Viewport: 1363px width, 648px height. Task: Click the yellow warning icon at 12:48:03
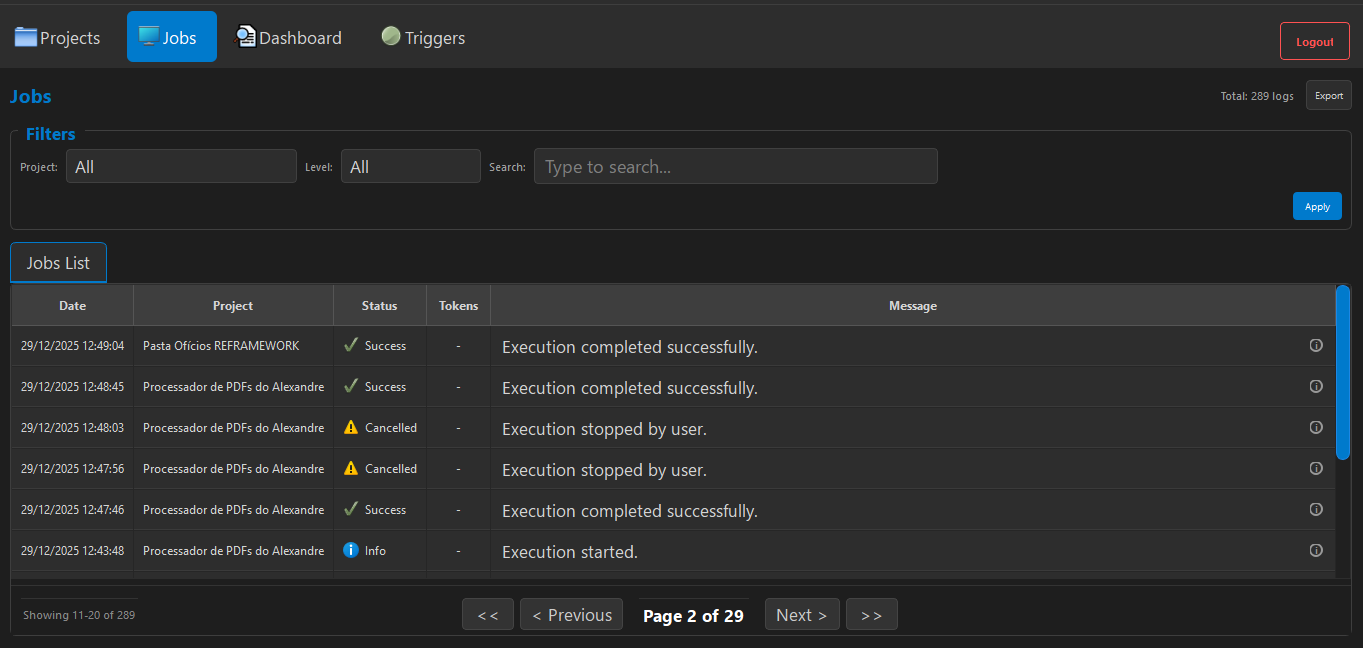(x=350, y=427)
